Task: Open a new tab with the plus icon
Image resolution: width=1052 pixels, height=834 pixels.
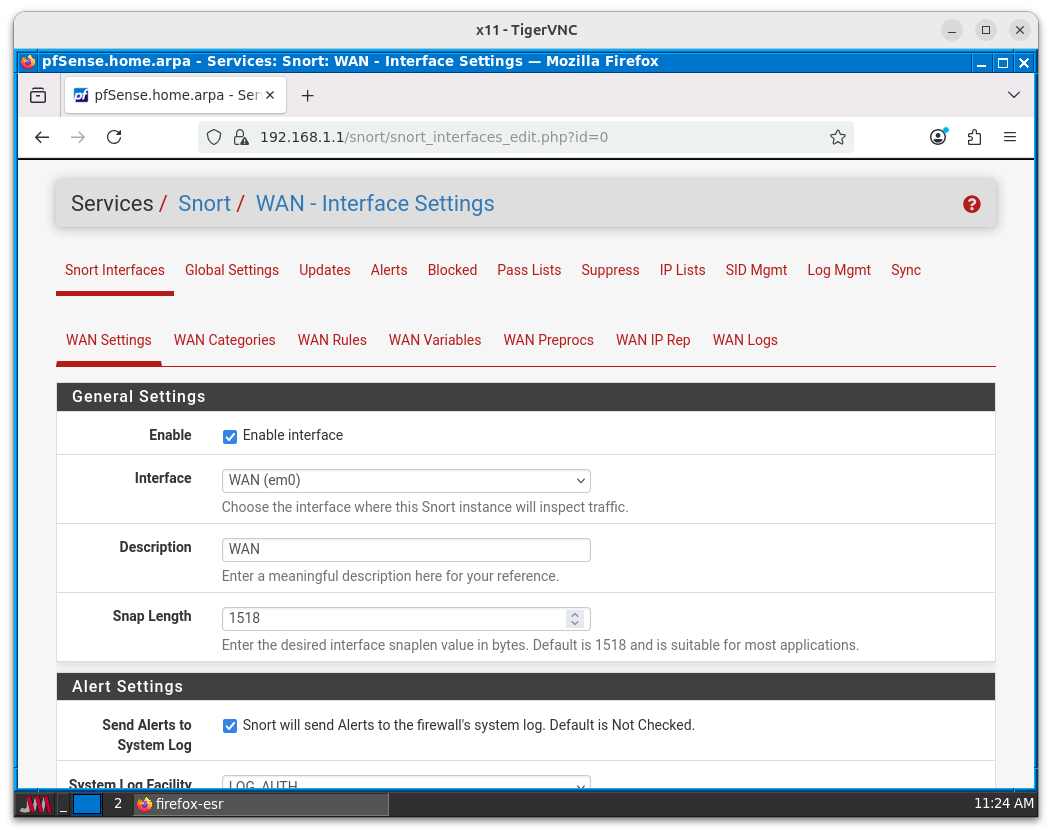Action: 307,96
